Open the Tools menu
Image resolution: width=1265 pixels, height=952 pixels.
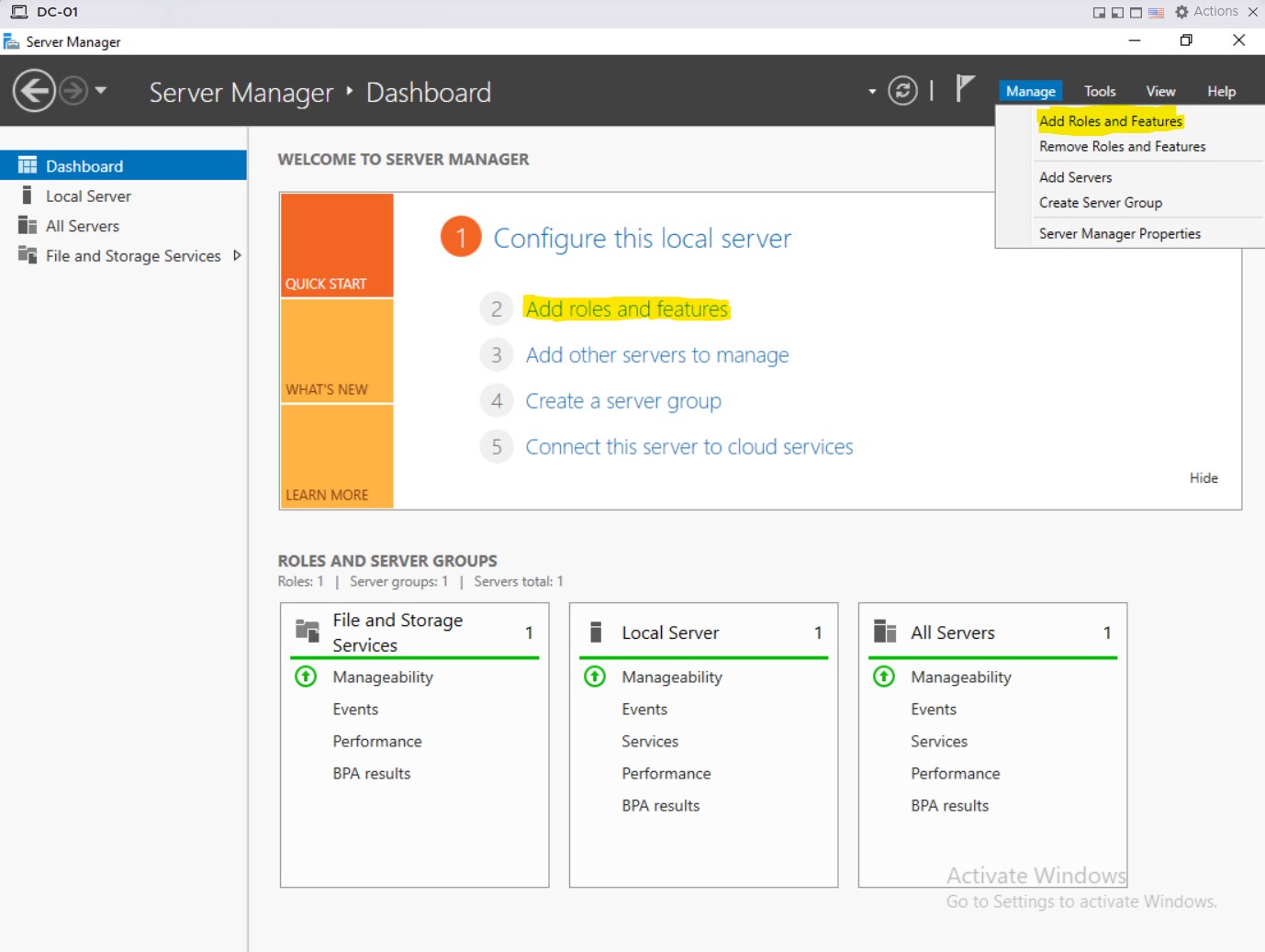[x=1099, y=91]
